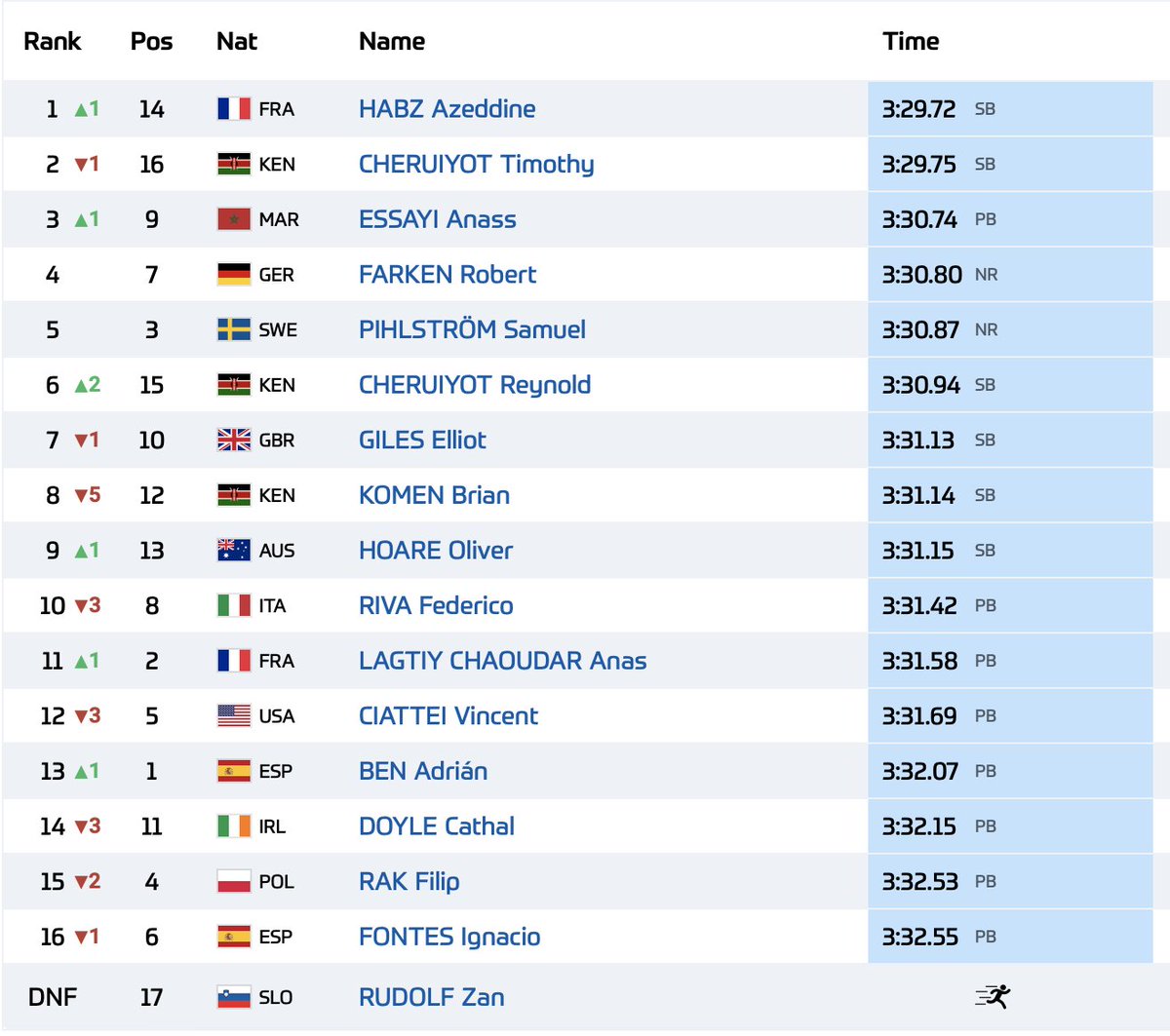Image resolution: width=1170 pixels, height=1036 pixels.
Task: Click the running figure icon in RUDOLF's row
Action: 993,996
